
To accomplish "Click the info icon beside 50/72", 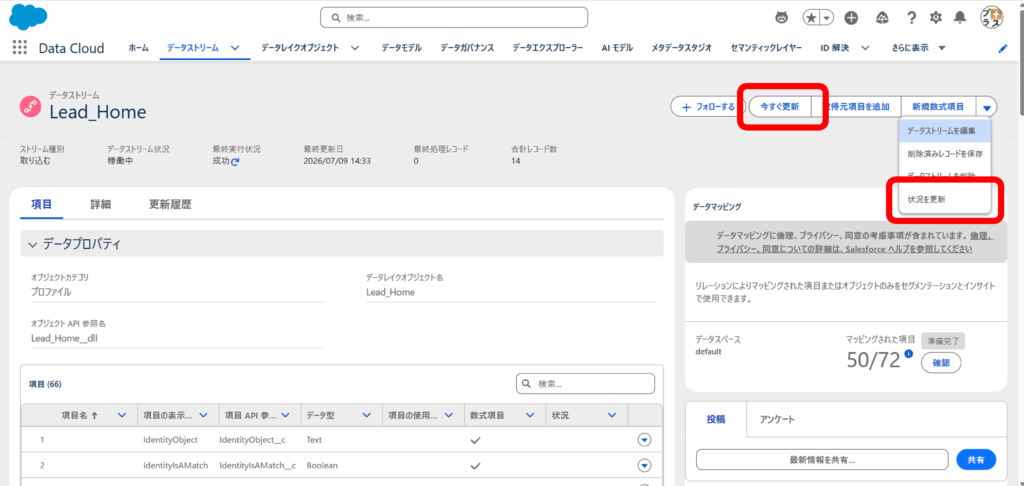I will 908,353.
